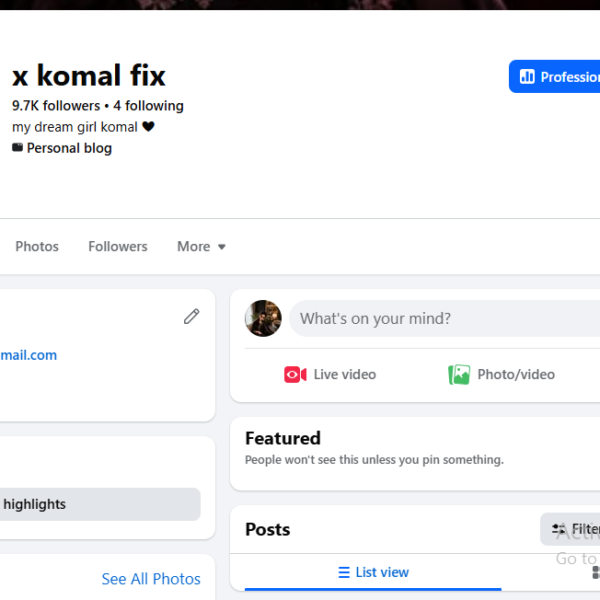Click the bio text "my dream girl komal"

pyautogui.click(x=75, y=127)
